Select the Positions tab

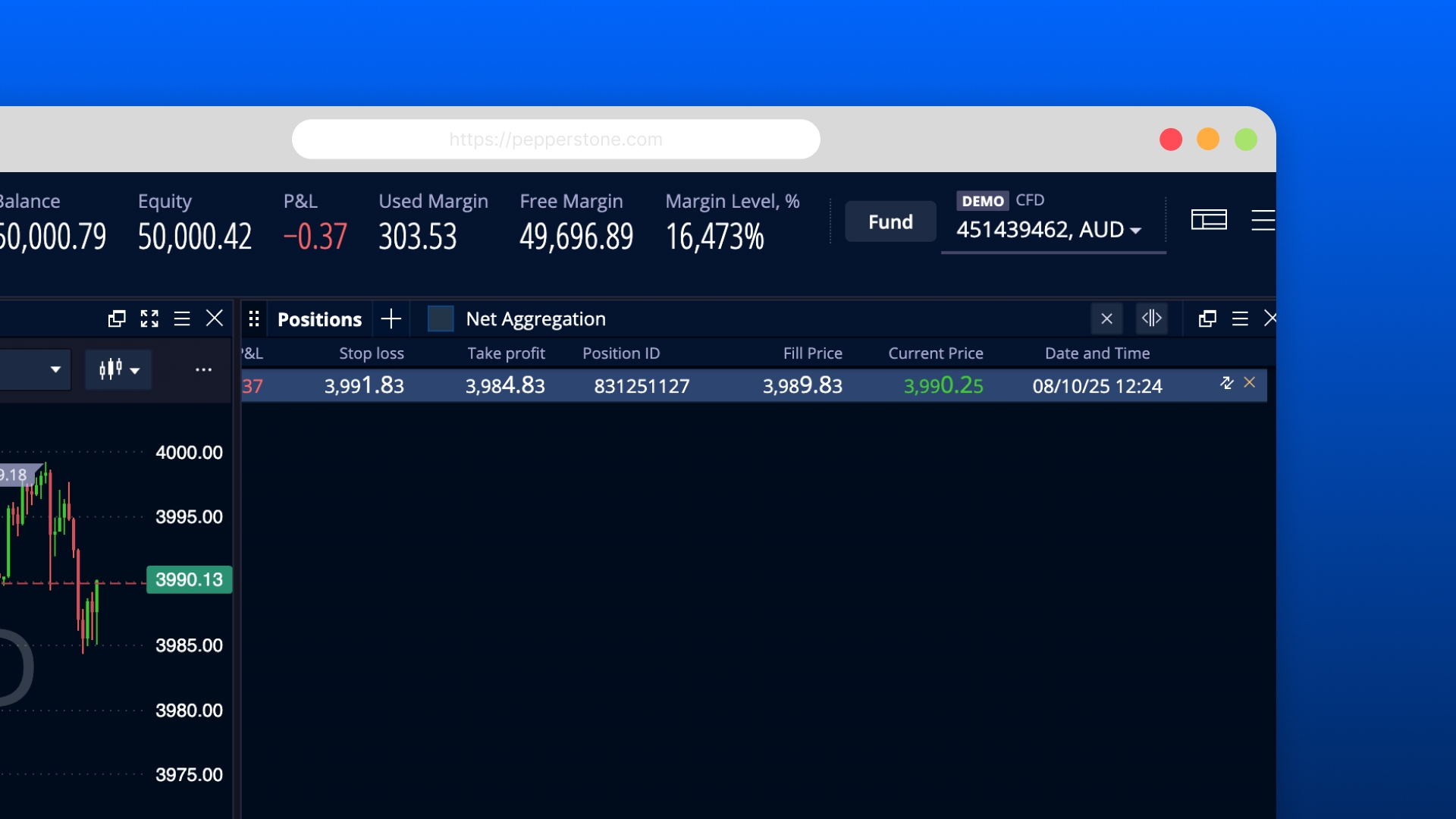coord(319,319)
